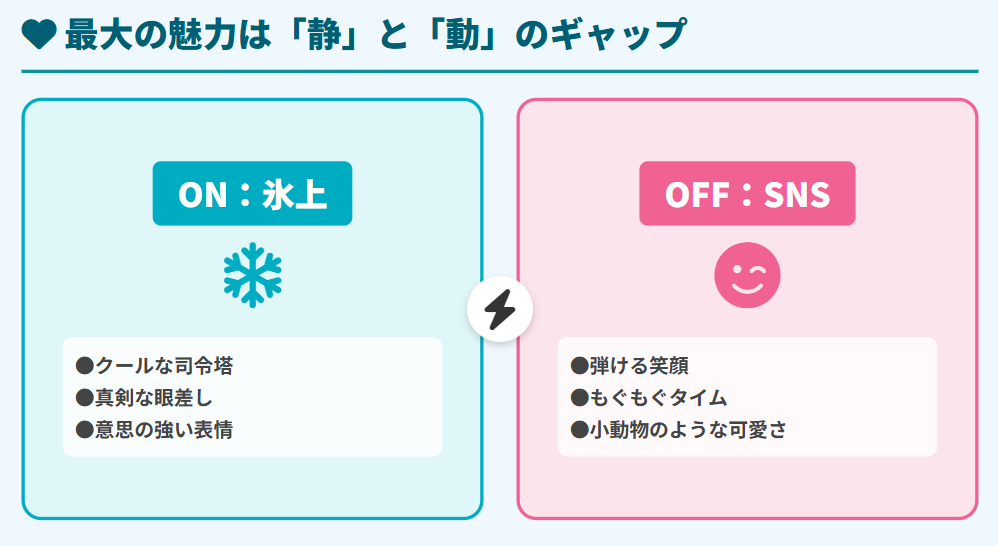Select the 意思の強い表情 list item

pyautogui.click(x=164, y=429)
